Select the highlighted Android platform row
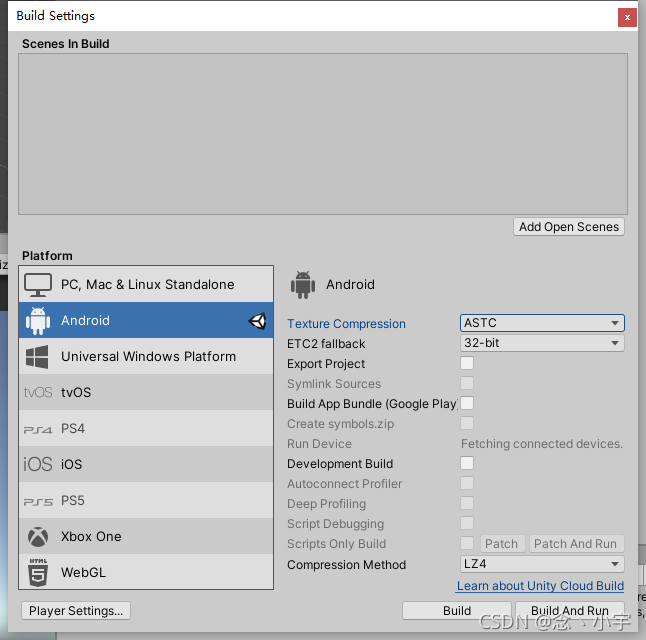 pyautogui.click(x=146, y=320)
